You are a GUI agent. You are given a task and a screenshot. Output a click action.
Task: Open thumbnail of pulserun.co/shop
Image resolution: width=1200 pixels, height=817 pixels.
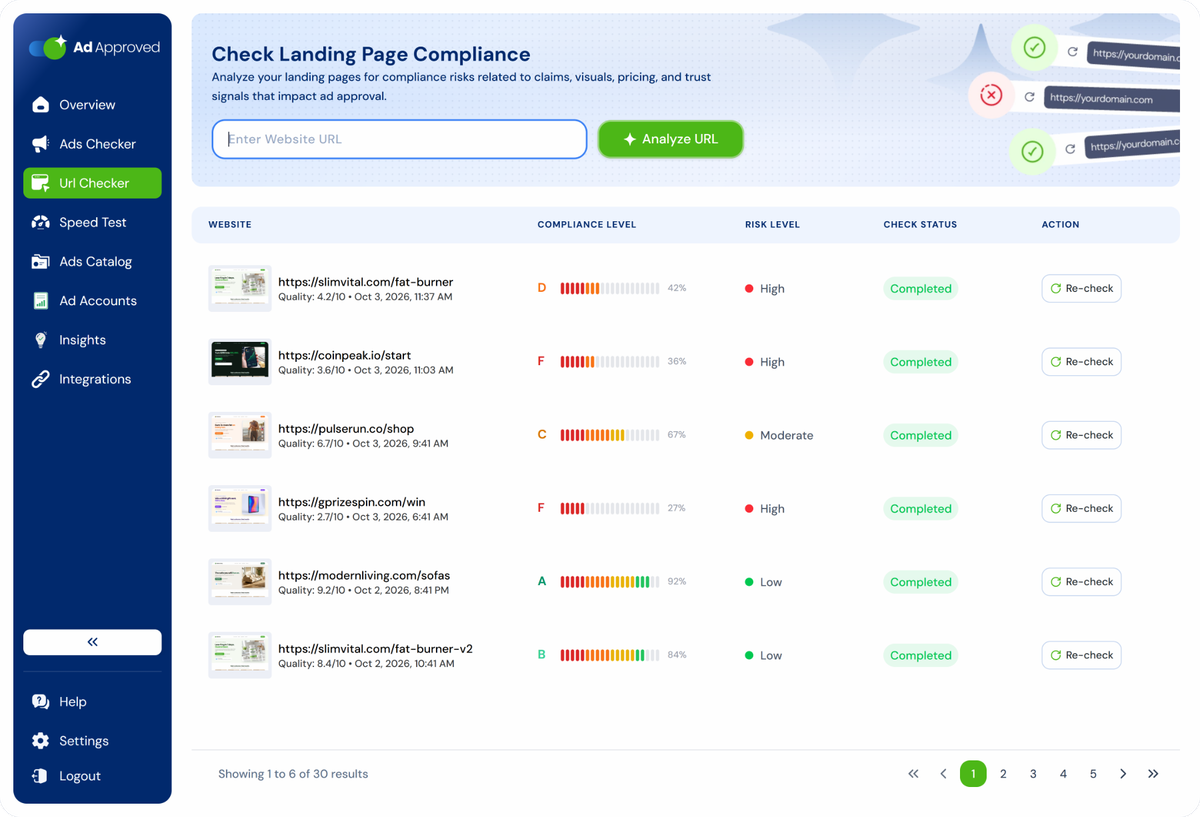(x=240, y=435)
